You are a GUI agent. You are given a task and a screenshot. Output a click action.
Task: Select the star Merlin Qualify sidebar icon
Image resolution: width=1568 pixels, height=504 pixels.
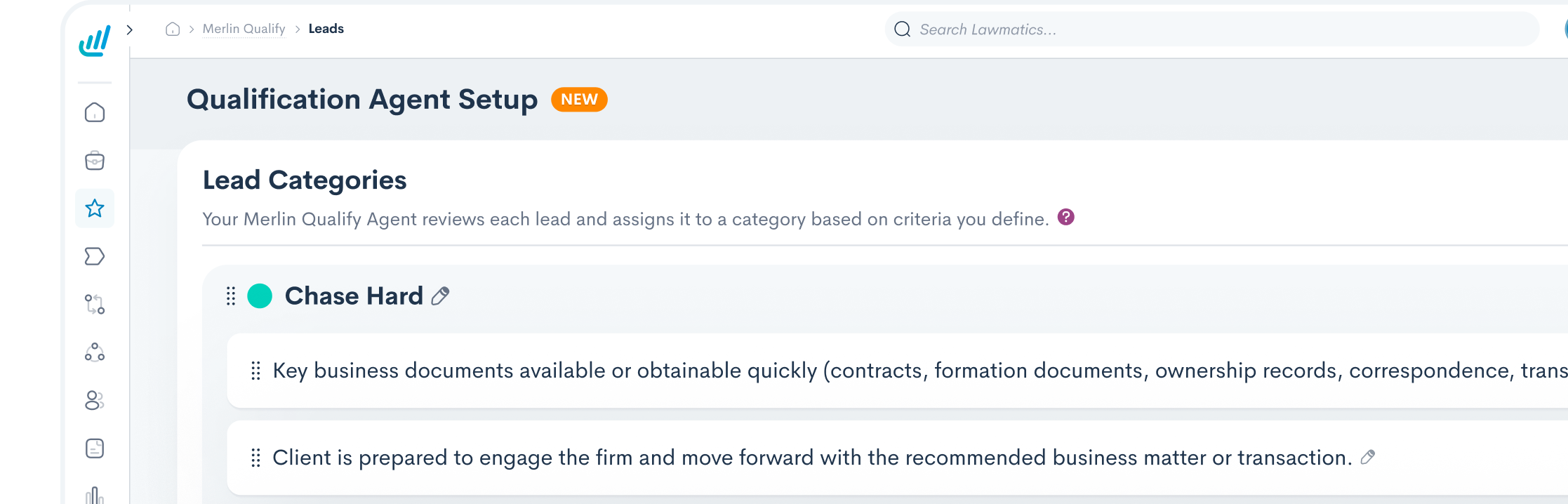(95, 208)
